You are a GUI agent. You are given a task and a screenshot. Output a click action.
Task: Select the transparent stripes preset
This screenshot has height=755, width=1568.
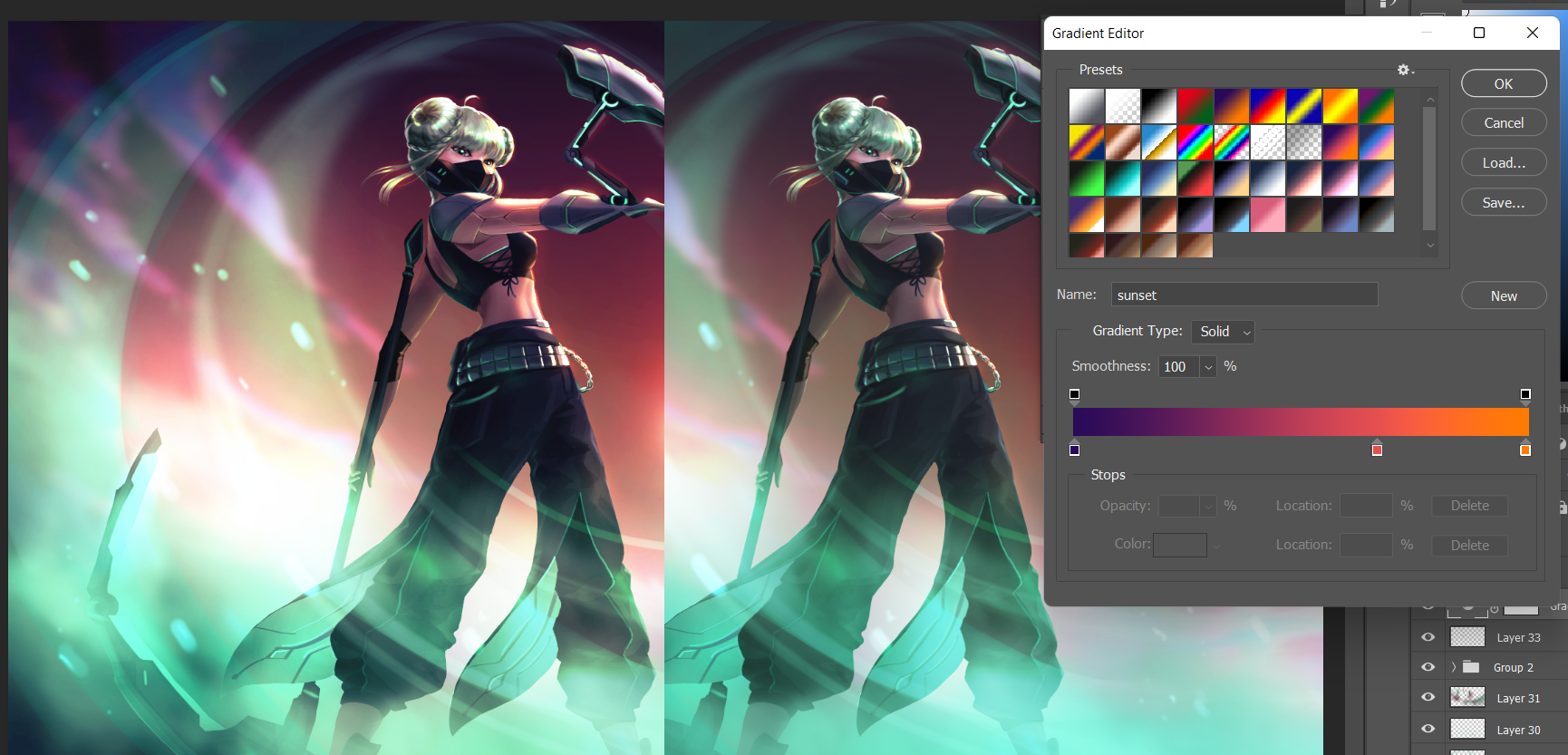1268,142
